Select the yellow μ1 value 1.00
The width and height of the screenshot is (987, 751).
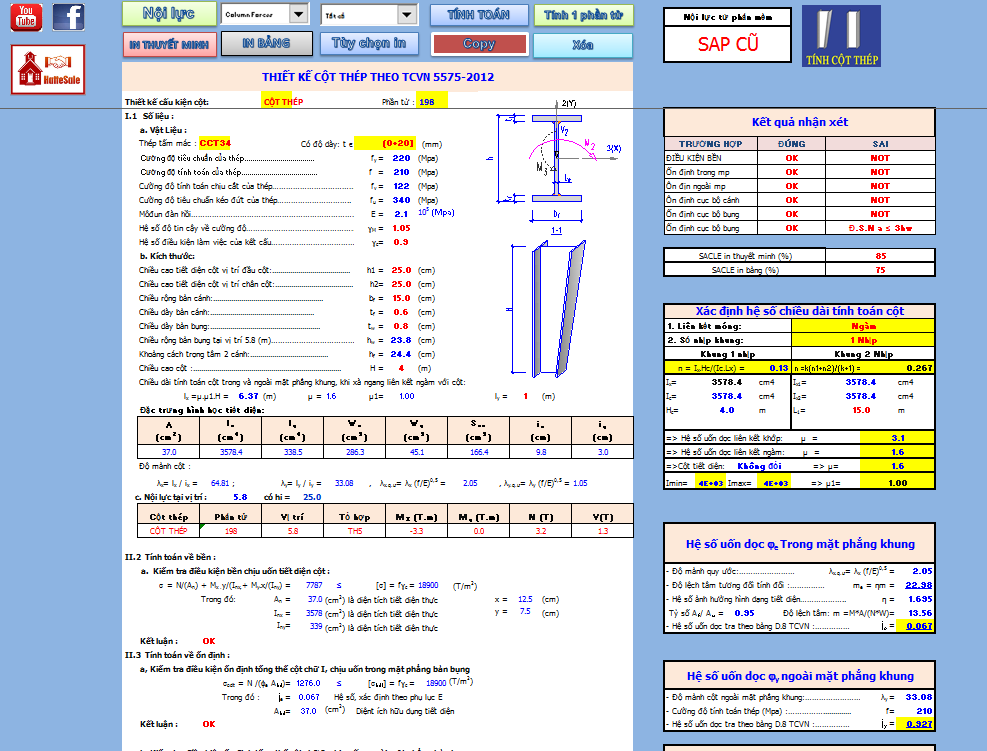(x=898, y=483)
